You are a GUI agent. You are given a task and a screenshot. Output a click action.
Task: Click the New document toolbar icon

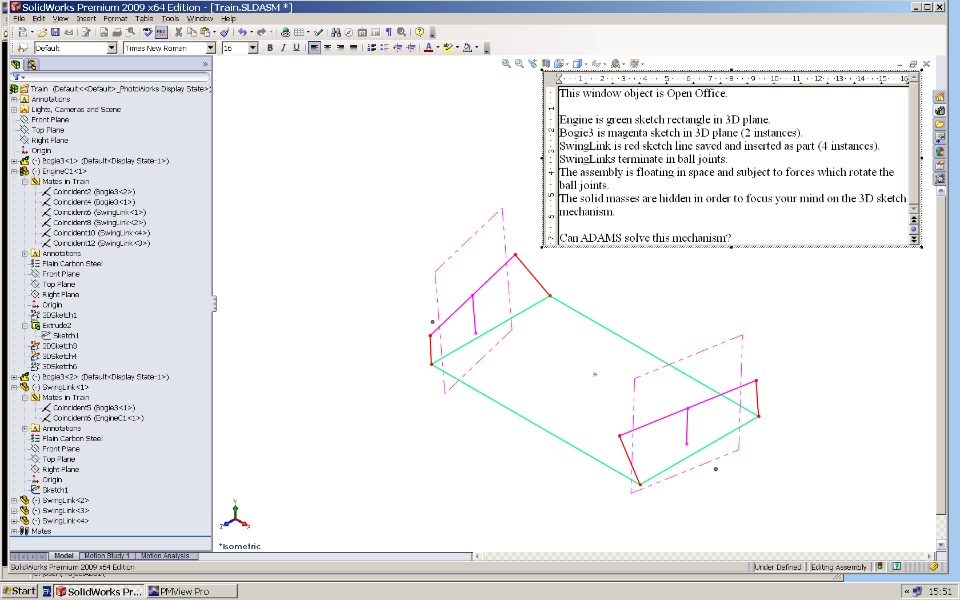[x=23, y=32]
